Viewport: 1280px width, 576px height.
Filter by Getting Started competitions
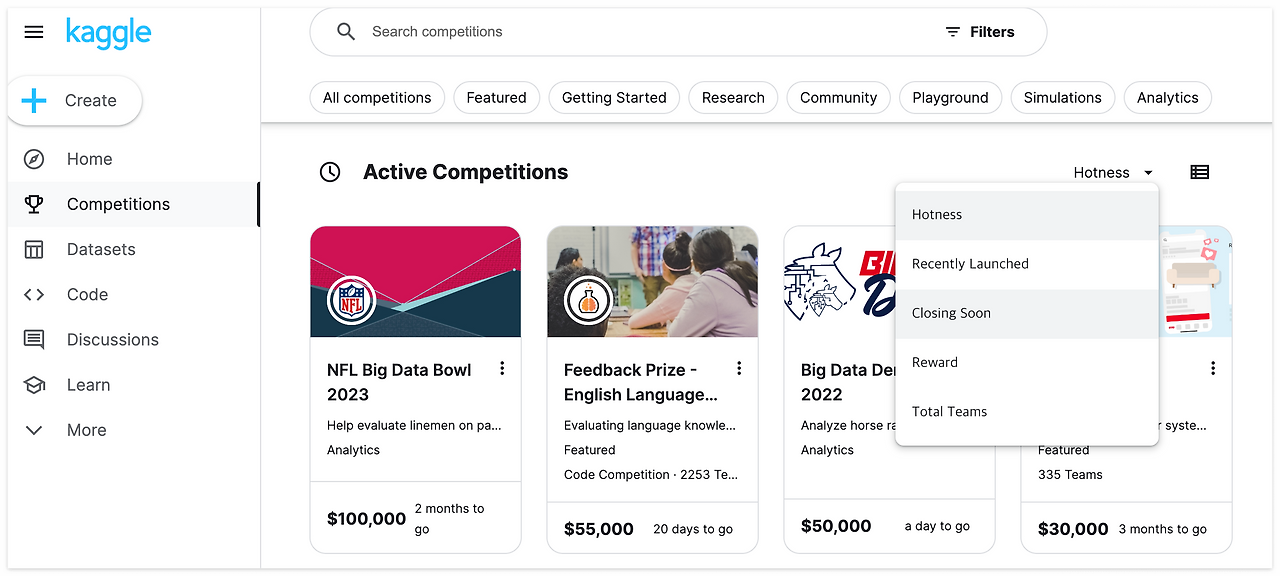coord(614,98)
